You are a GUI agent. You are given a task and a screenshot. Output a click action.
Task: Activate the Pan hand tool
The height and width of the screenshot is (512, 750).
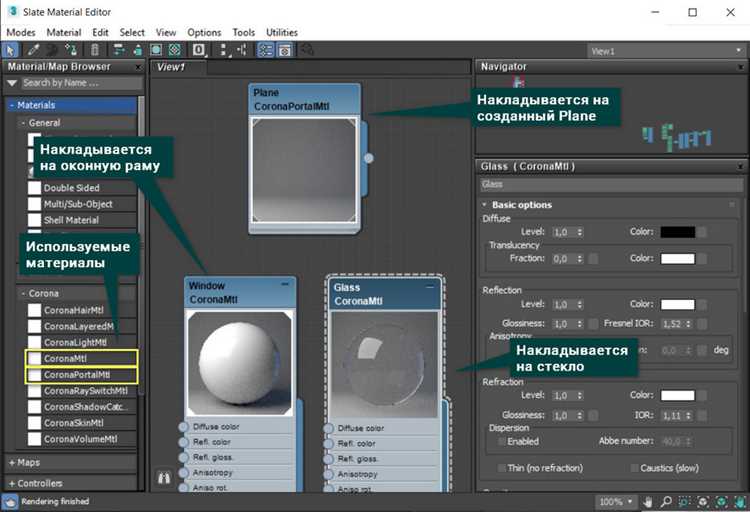pos(648,501)
